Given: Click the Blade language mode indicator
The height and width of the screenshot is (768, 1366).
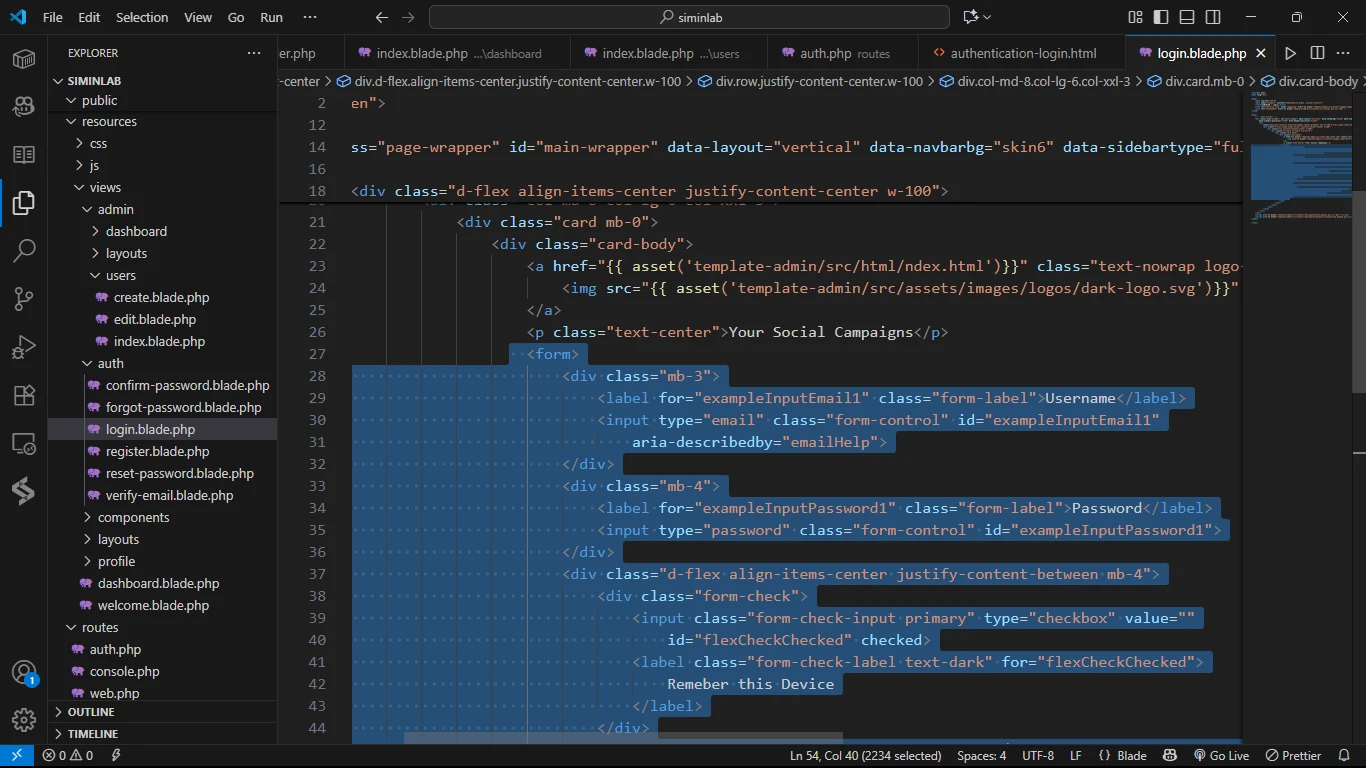Looking at the screenshot, I should click(1122, 756).
